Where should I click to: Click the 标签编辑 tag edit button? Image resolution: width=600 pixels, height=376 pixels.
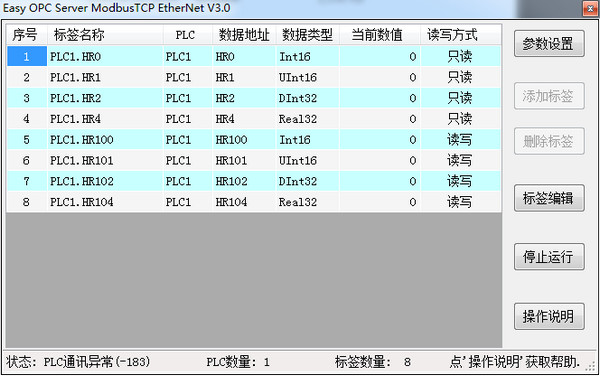(x=549, y=198)
